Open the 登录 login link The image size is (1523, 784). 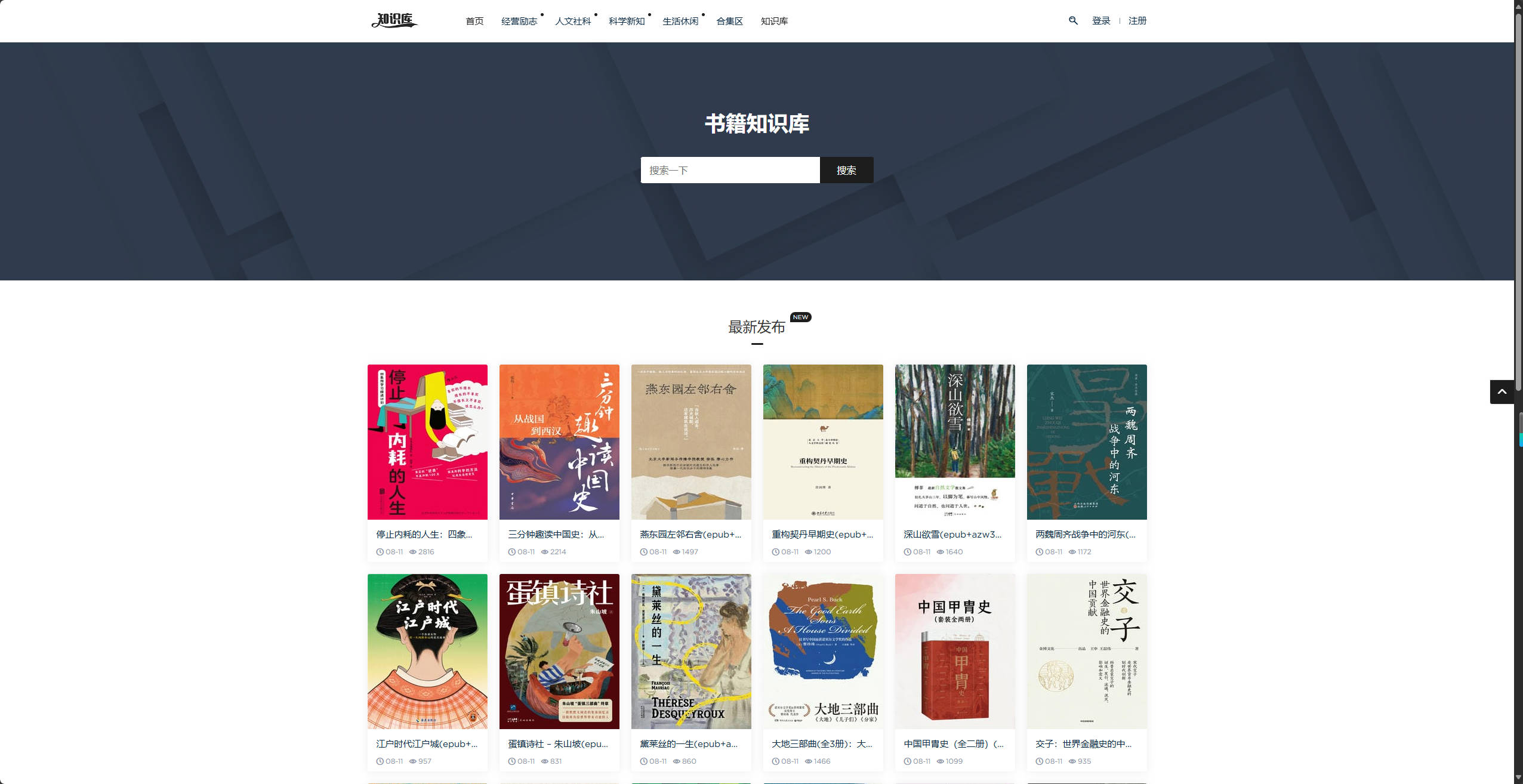[1101, 21]
